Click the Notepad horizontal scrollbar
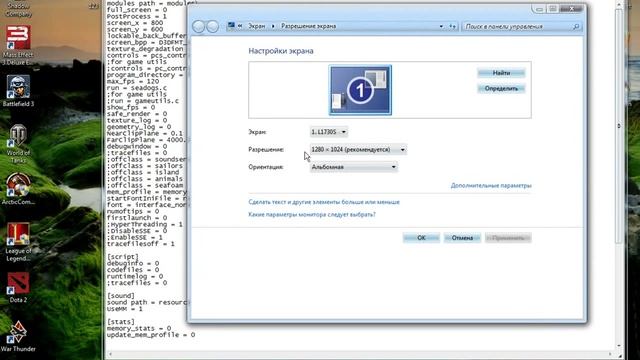640x360 pixels. 359,354
